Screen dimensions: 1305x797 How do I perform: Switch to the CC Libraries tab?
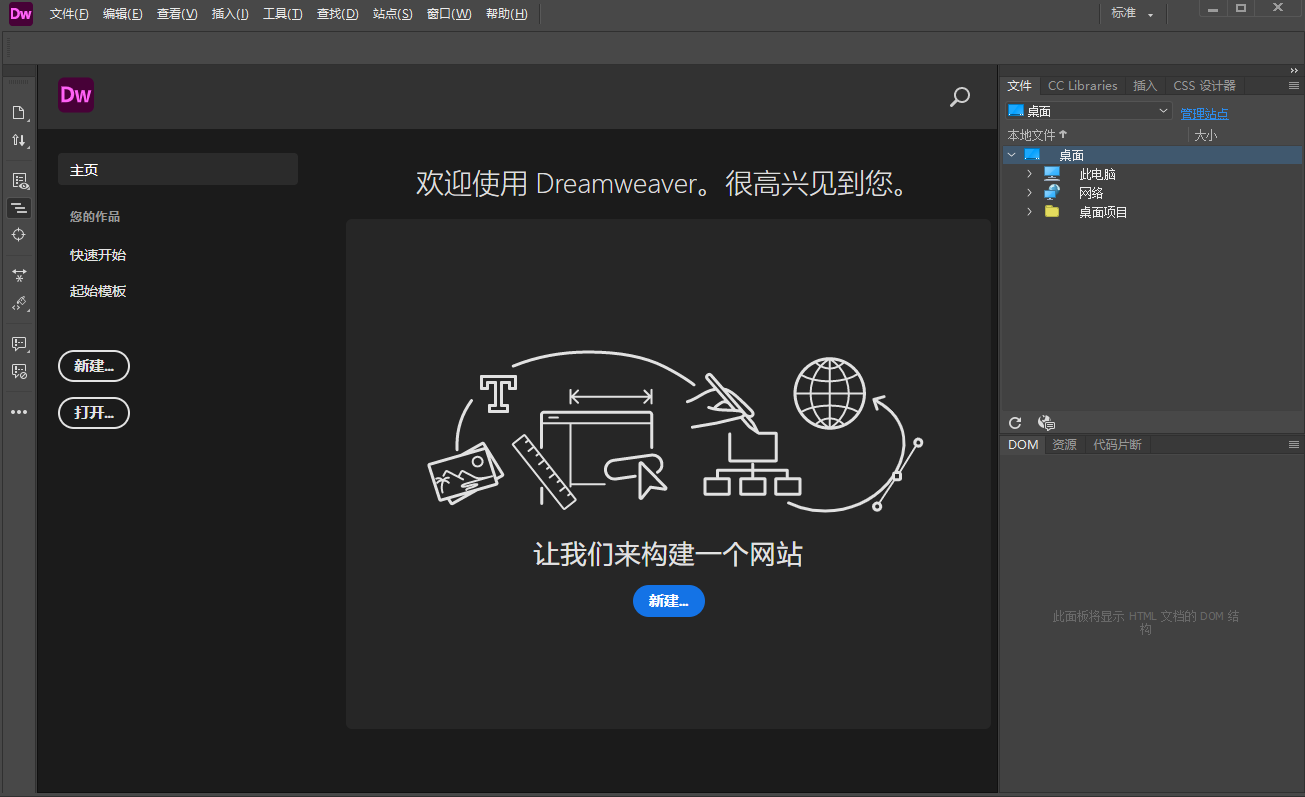pos(1083,86)
